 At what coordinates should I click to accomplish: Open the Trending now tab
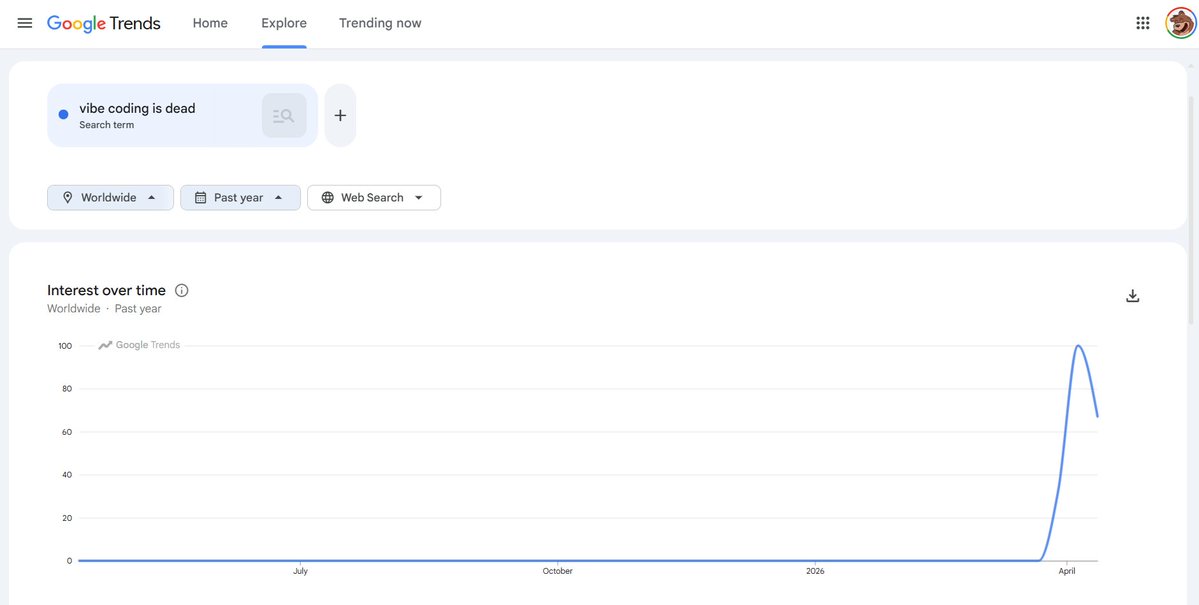[x=380, y=23]
